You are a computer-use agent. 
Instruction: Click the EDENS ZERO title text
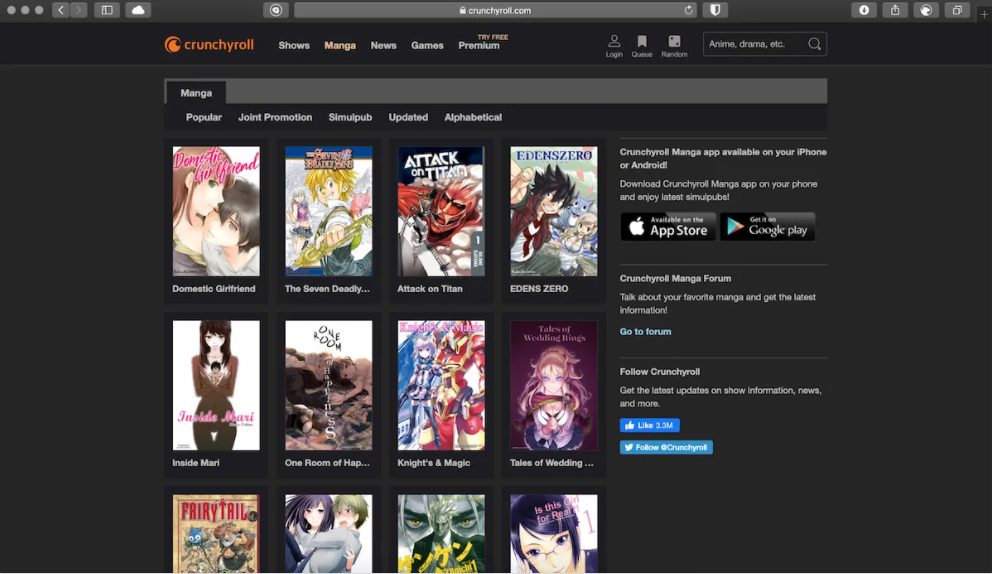click(539, 289)
